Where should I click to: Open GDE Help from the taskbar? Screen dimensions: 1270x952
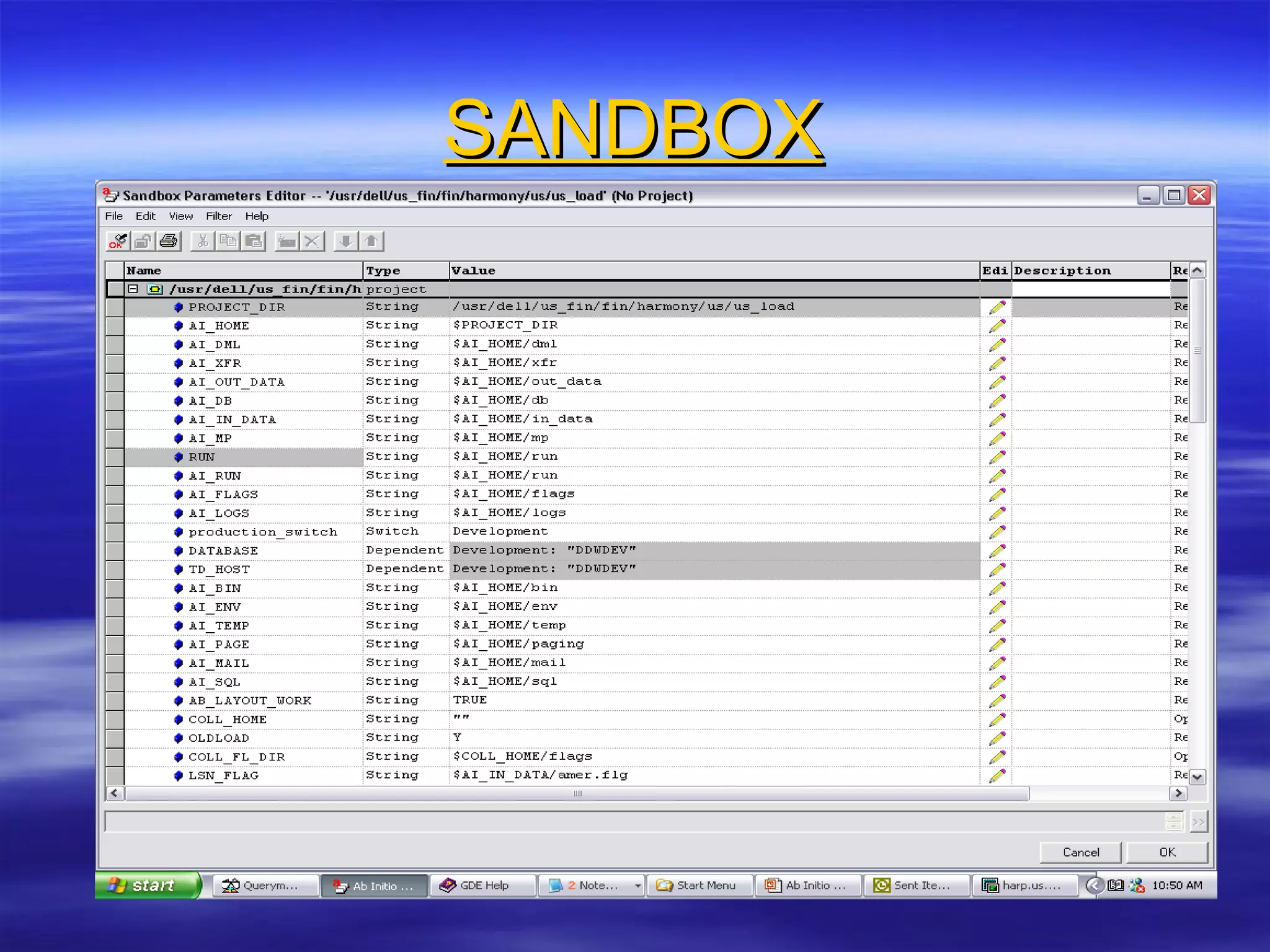click(482, 886)
